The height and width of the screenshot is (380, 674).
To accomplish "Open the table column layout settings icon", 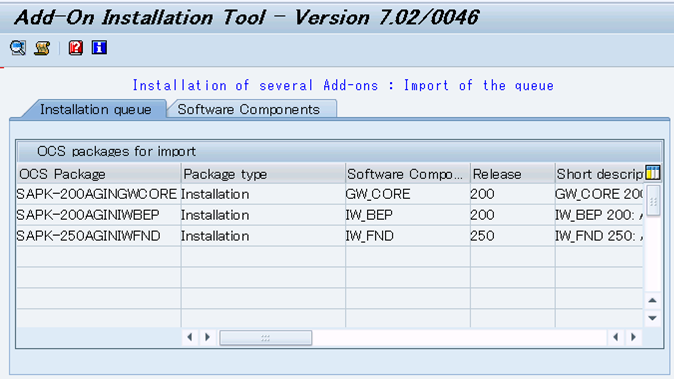I will pyautogui.click(x=653, y=173).
